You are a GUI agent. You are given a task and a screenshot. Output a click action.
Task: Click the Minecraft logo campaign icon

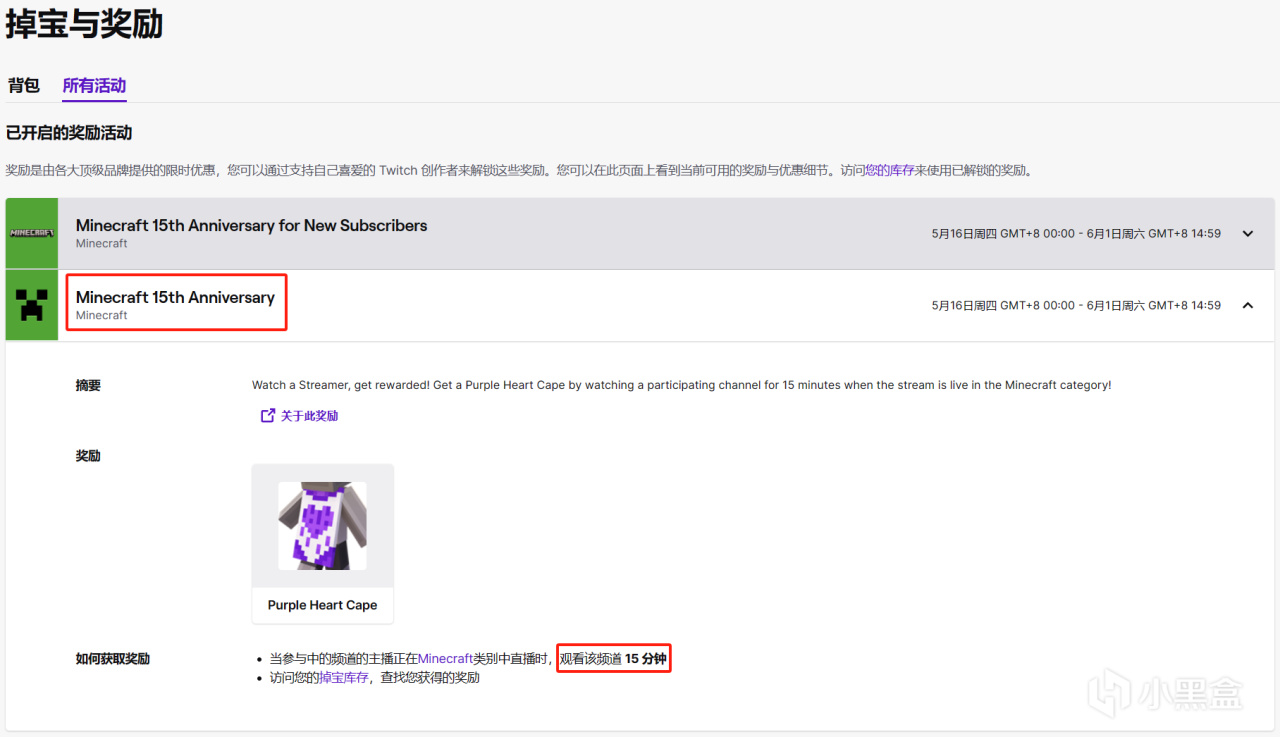(x=32, y=233)
